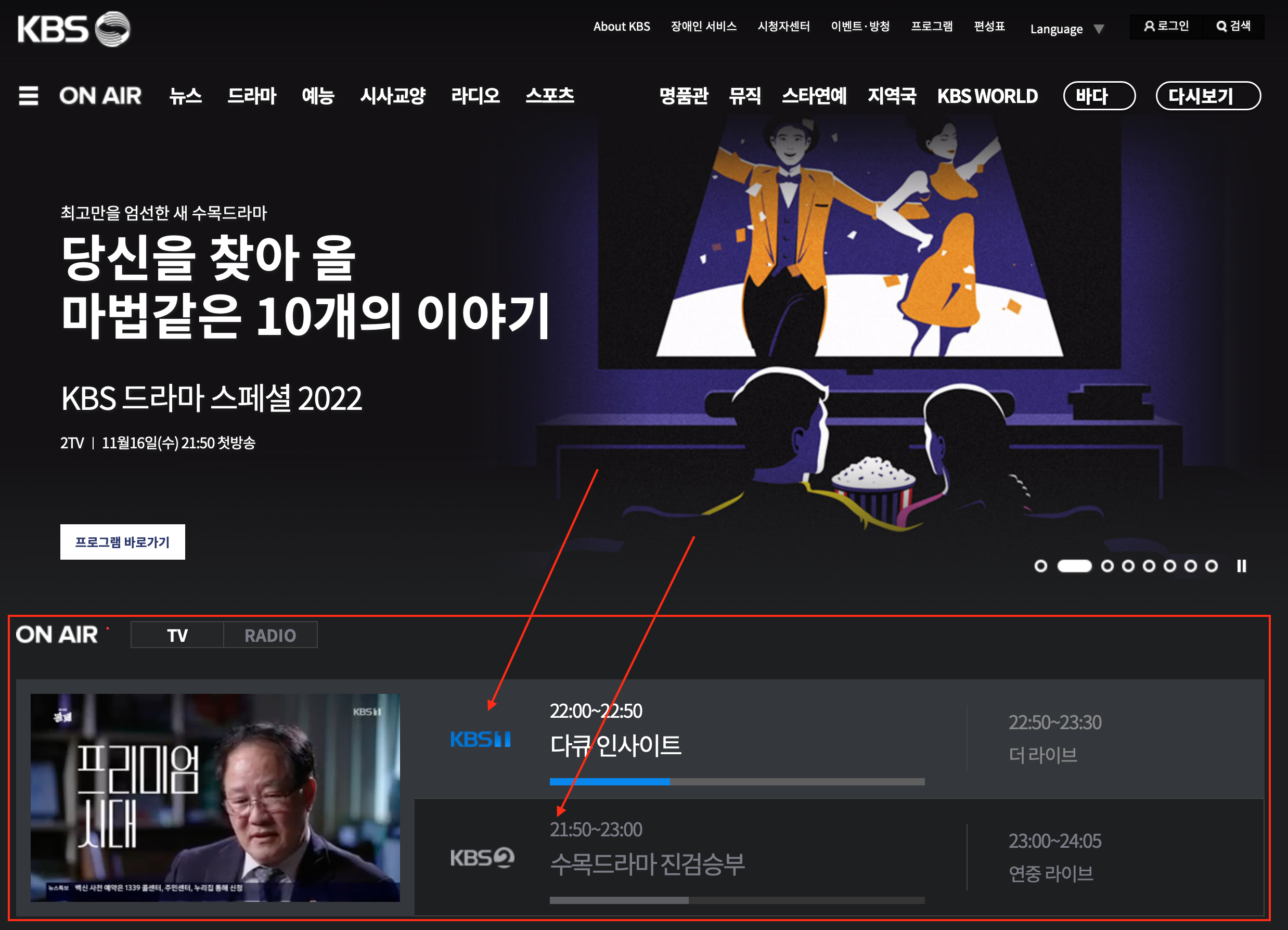Pause the banner carousel autoplay
This screenshot has width=1288, height=930.
(x=1241, y=566)
